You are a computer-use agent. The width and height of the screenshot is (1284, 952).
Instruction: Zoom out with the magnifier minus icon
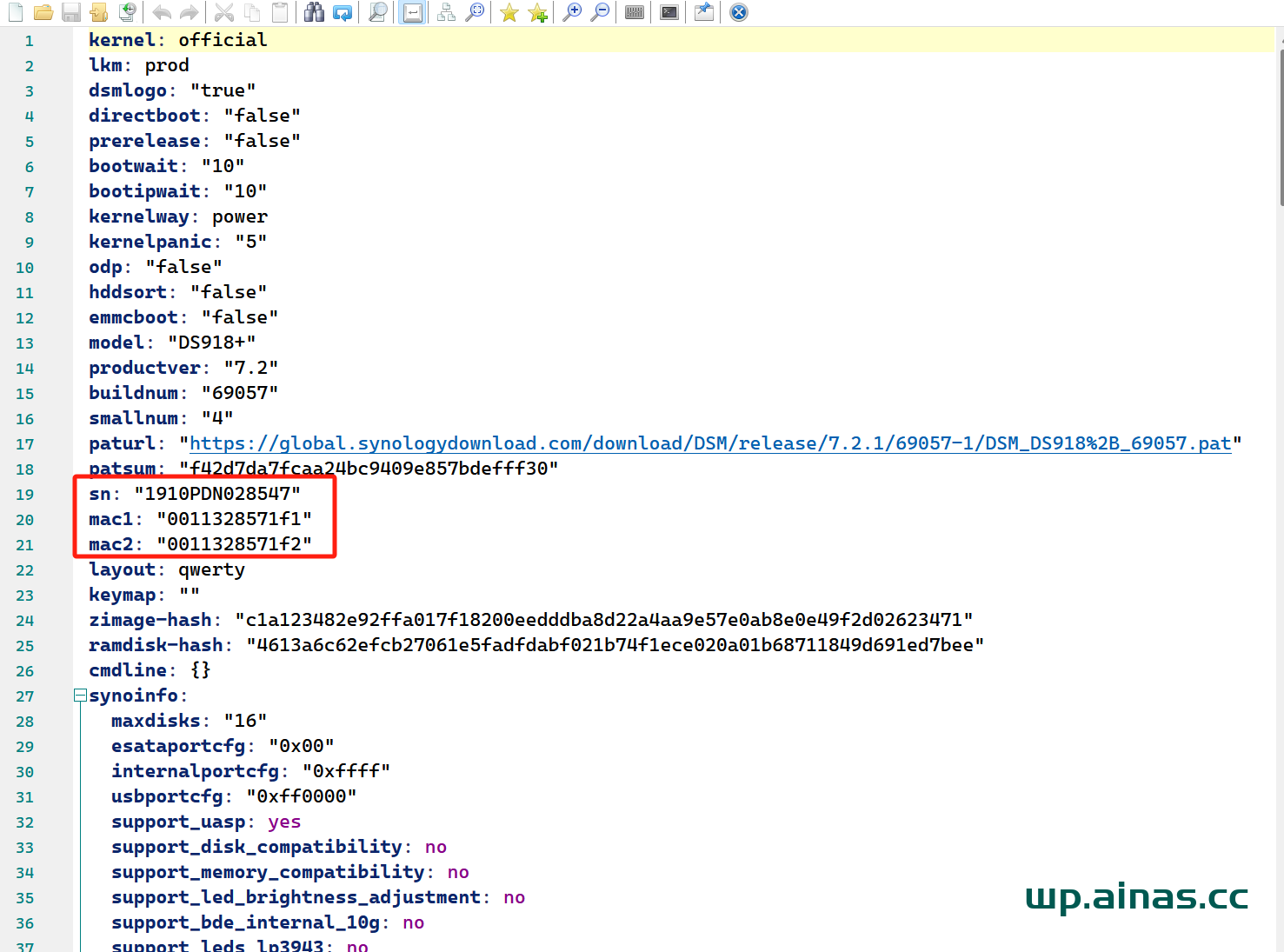point(600,12)
